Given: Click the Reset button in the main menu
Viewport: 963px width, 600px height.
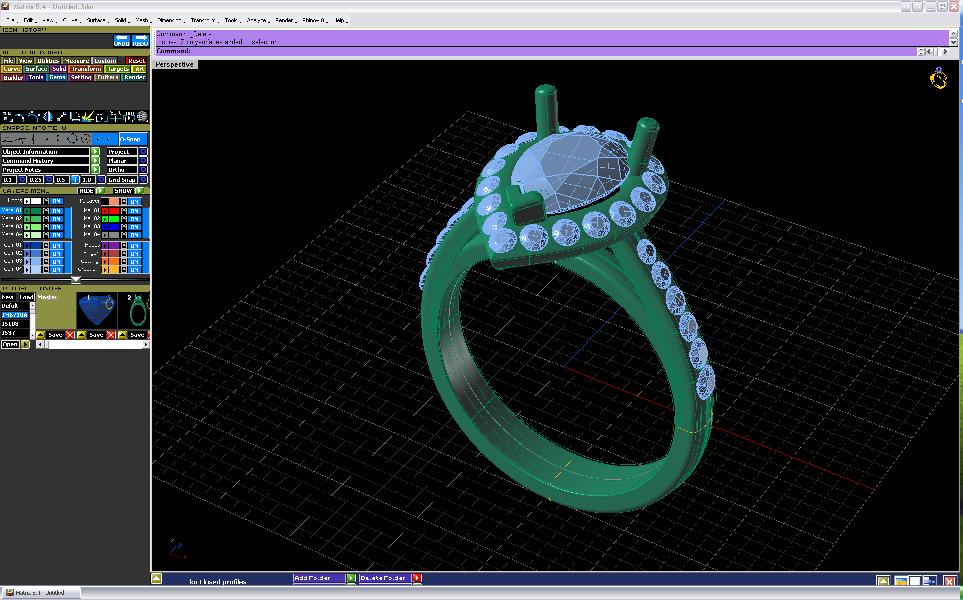Looking at the screenshot, I should [136, 61].
